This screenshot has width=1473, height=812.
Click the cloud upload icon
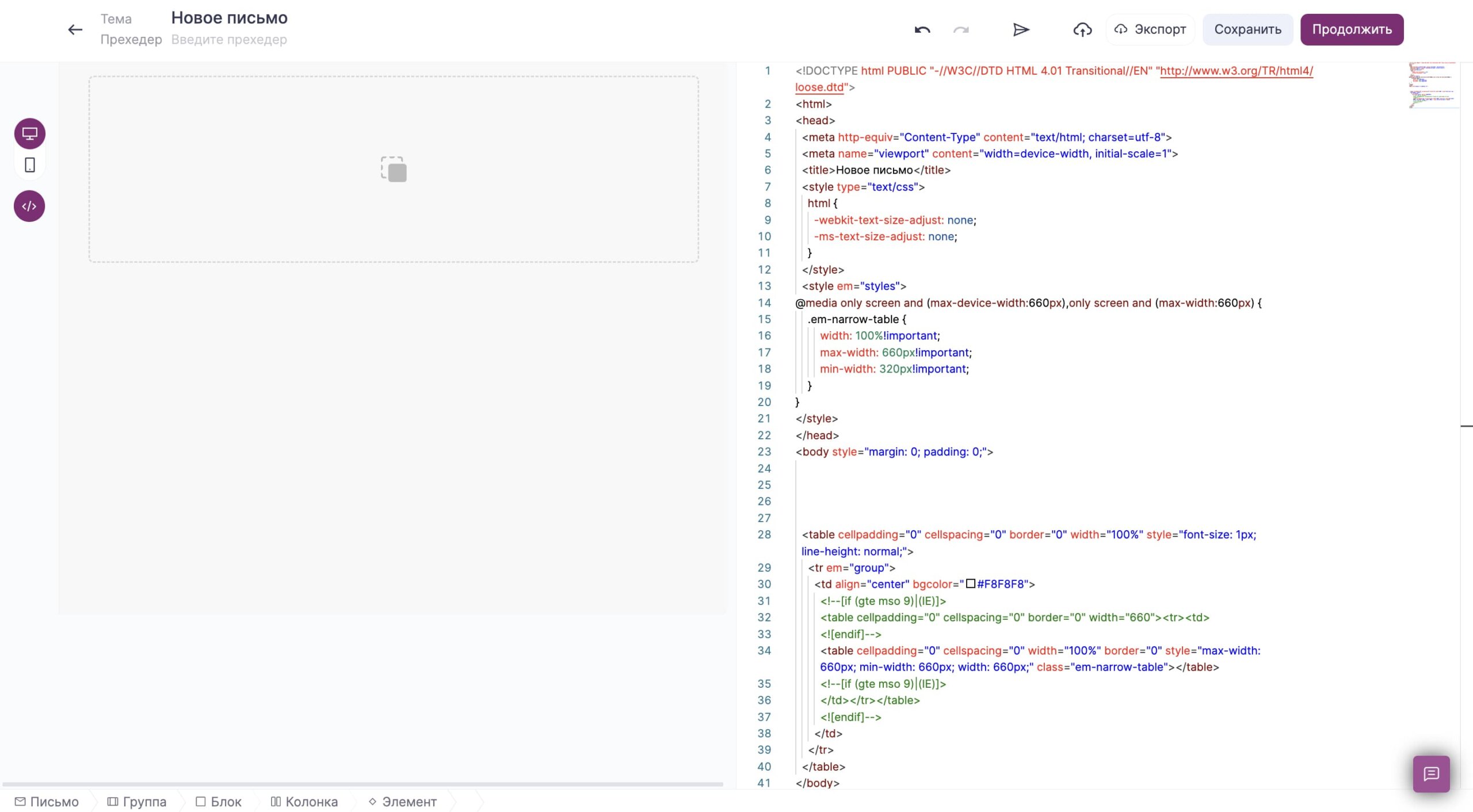(x=1082, y=29)
